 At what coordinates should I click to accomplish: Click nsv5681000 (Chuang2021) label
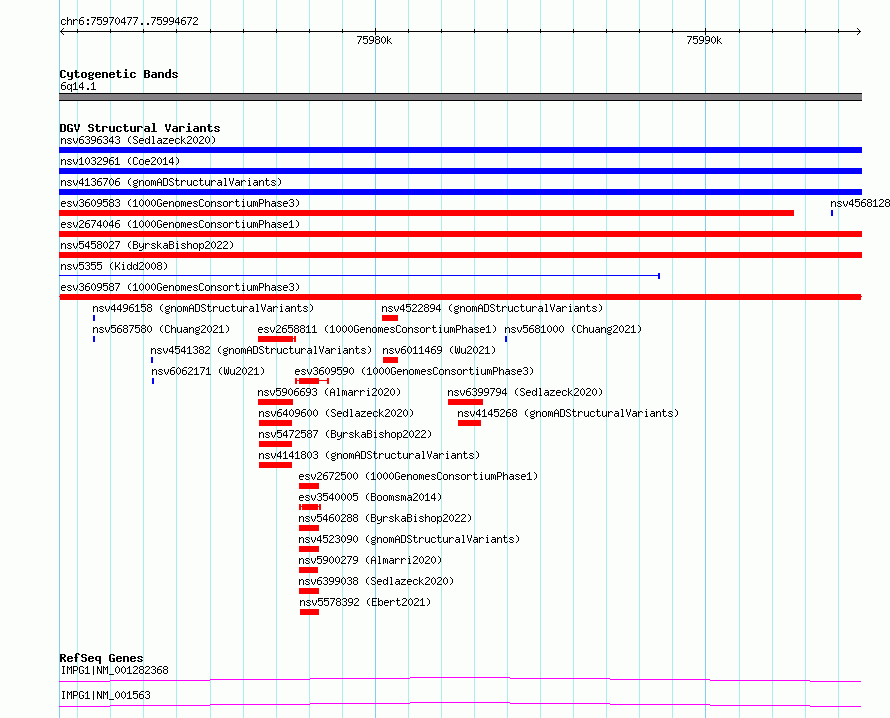[573, 329]
